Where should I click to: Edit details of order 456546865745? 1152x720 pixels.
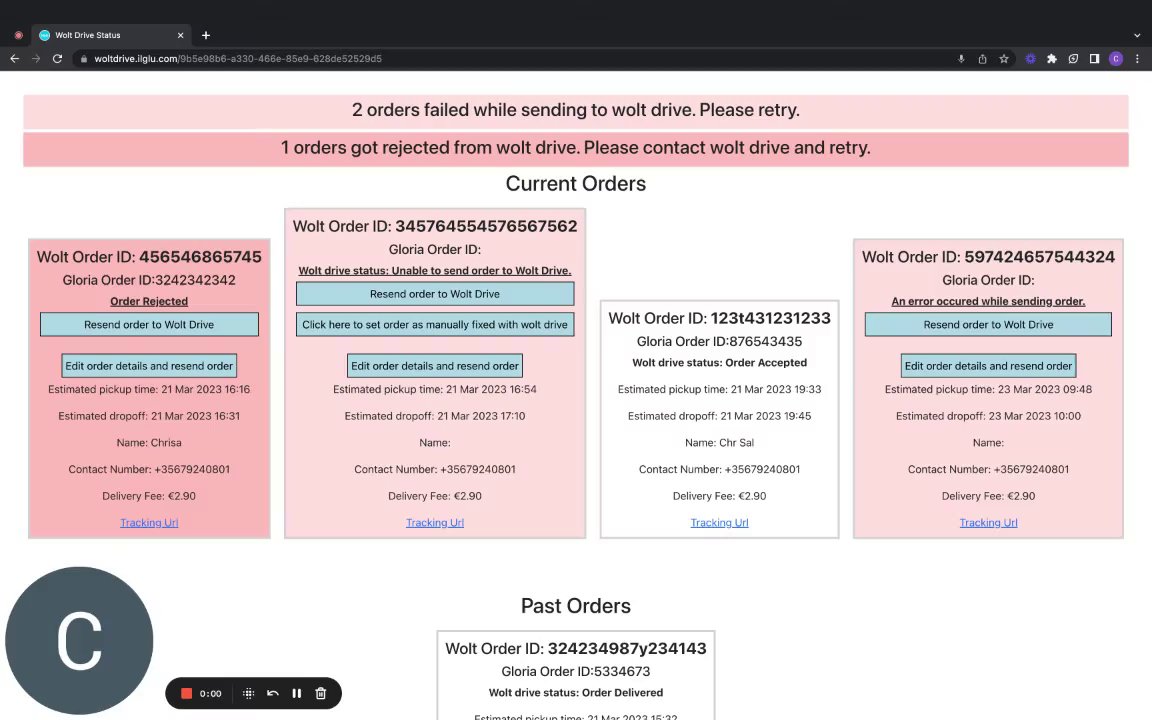tap(149, 366)
